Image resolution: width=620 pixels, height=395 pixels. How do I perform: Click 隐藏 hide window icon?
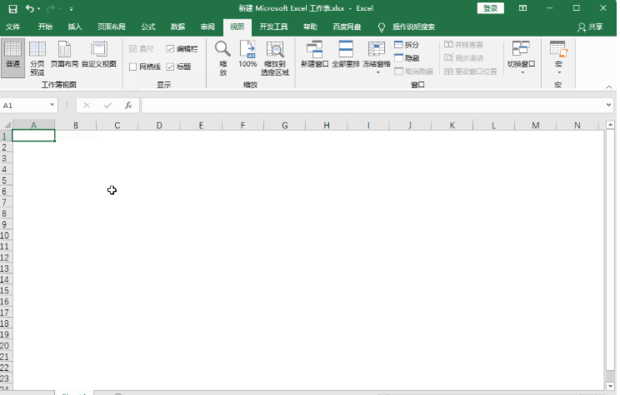point(399,58)
